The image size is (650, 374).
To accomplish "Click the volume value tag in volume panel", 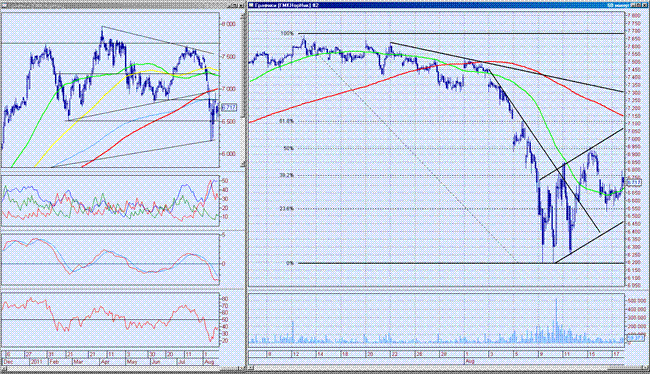I will point(634,338).
